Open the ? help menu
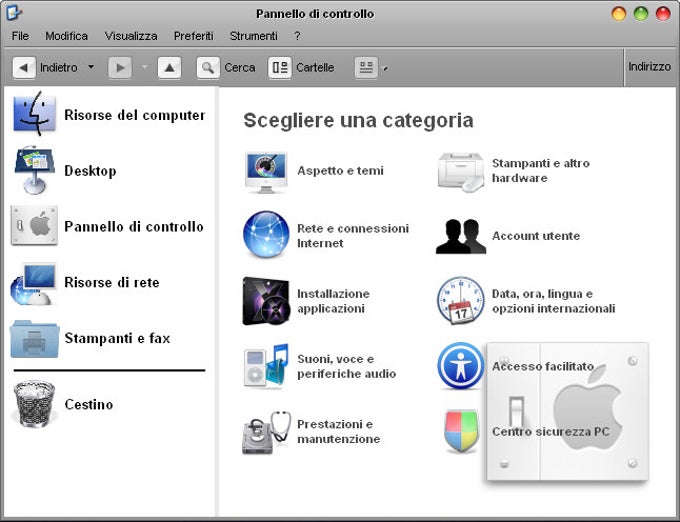Viewport: 680px width, 522px height. tap(297, 36)
